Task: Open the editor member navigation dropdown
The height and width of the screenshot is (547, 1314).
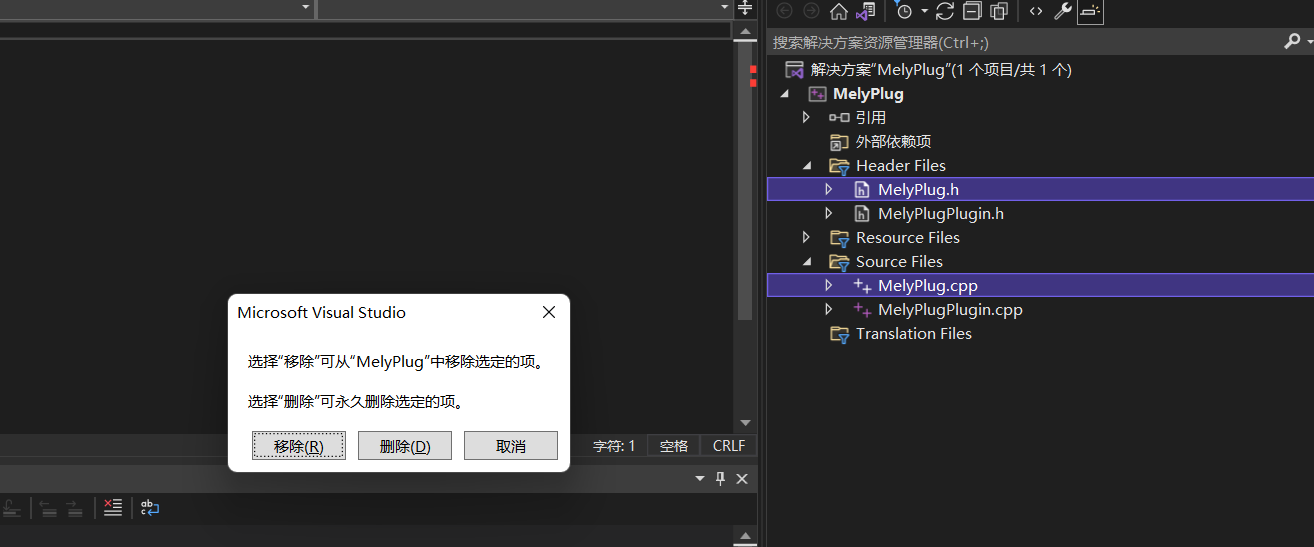Action: coord(725,7)
